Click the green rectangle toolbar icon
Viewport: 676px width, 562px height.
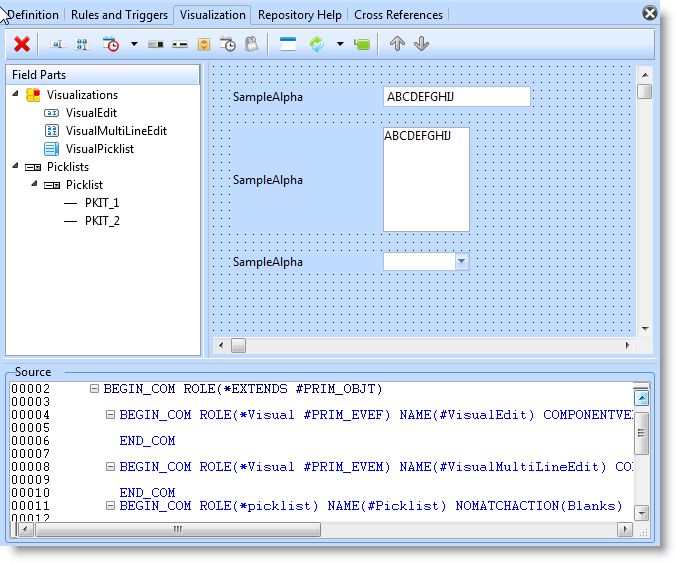point(362,44)
